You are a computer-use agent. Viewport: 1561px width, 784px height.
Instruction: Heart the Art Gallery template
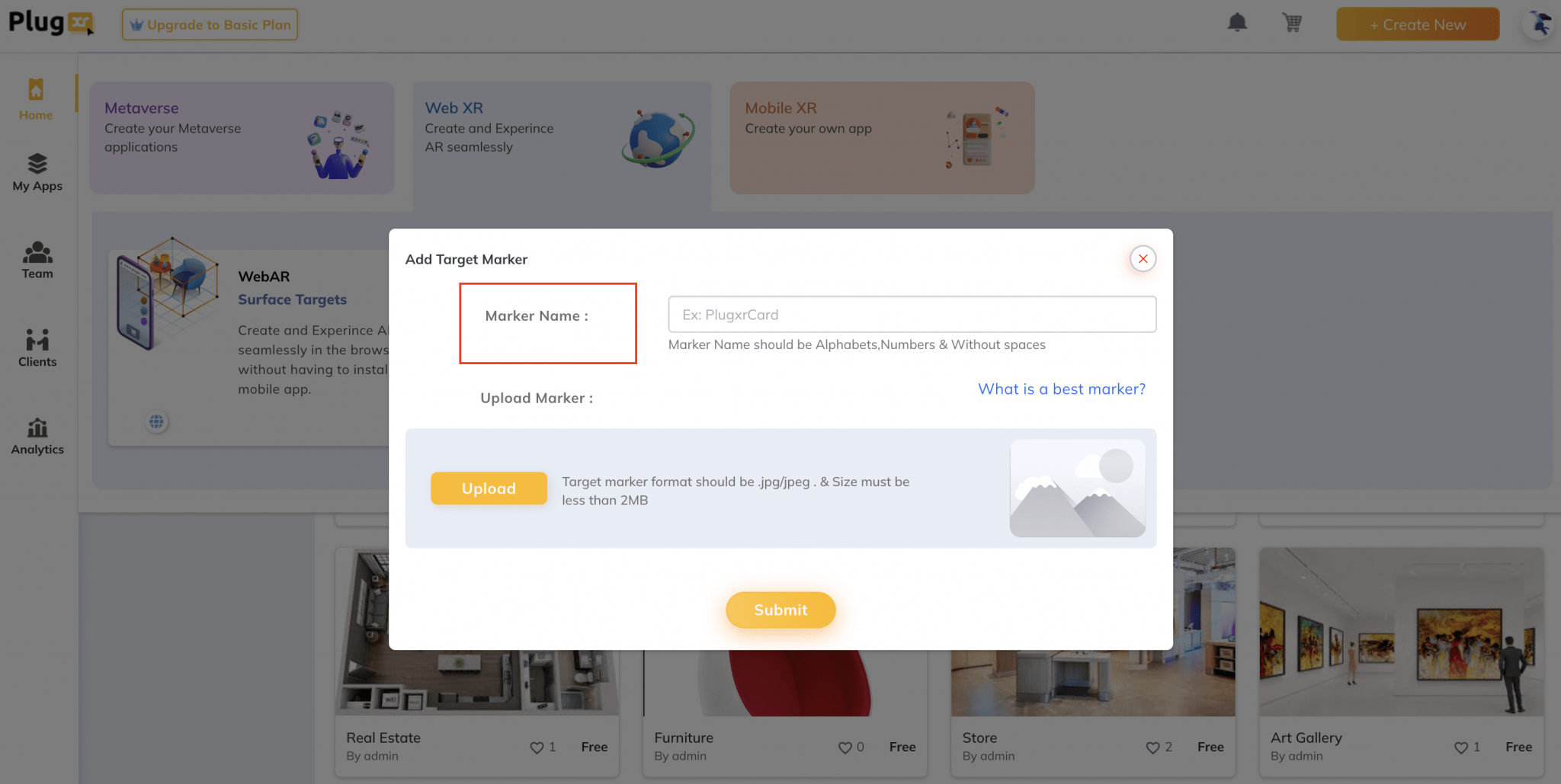point(1461,747)
